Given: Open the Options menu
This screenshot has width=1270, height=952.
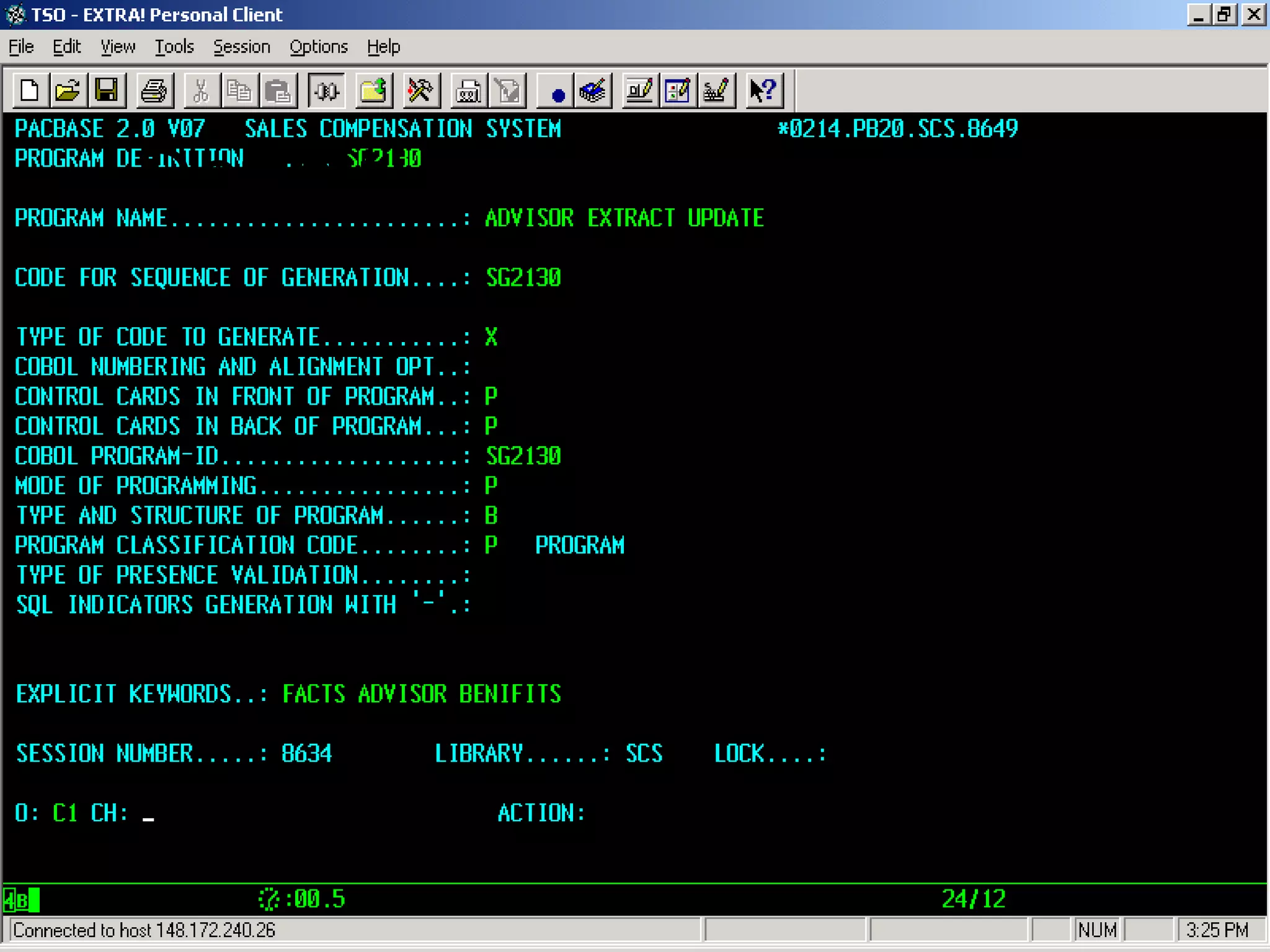Looking at the screenshot, I should [x=319, y=46].
